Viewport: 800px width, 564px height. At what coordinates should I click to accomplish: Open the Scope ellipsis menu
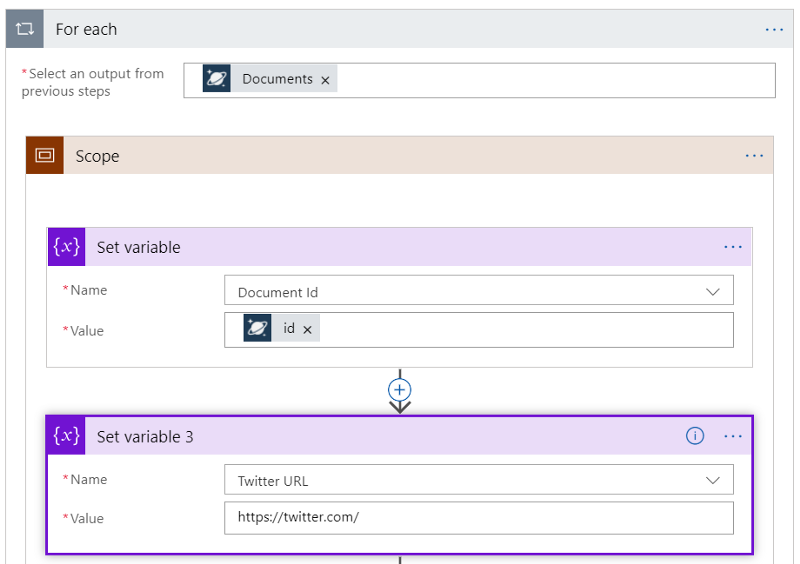[754, 156]
